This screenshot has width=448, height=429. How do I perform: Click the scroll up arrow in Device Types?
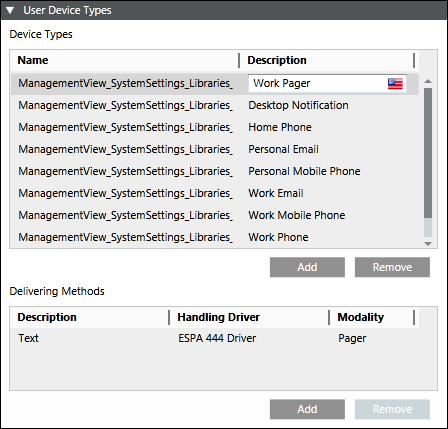click(x=428, y=81)
